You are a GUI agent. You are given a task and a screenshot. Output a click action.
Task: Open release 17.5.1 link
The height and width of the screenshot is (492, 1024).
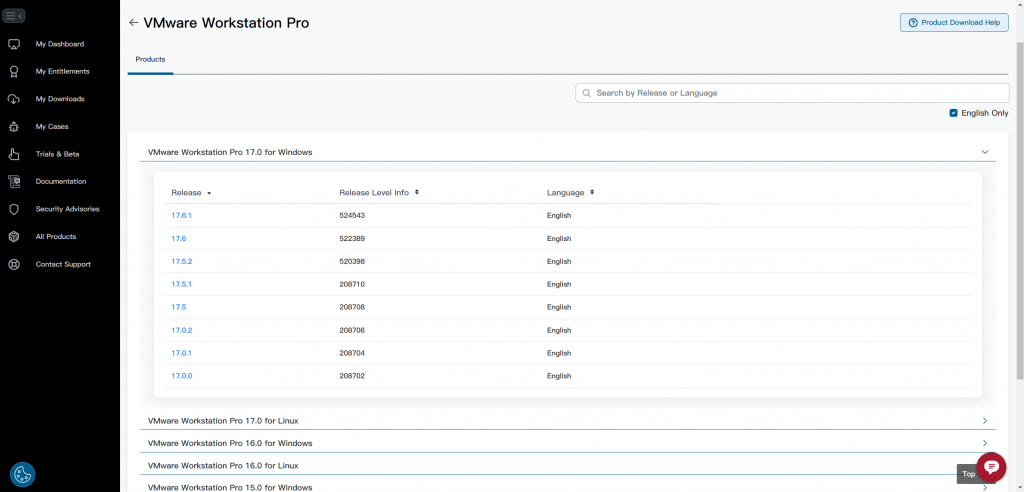pos(182,284)
